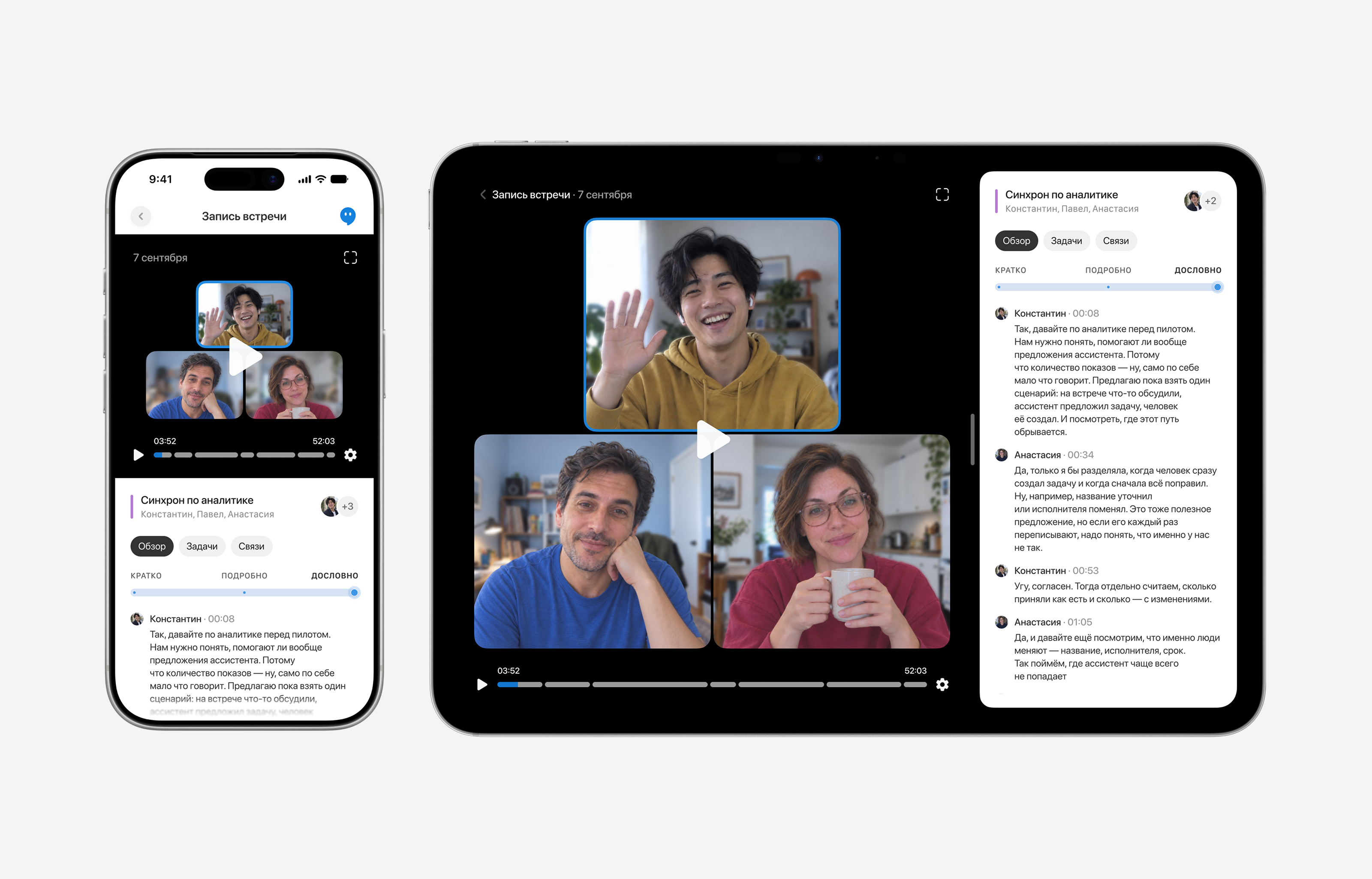The height and width of the screenshot is (879, 1372).
Task: Click the 9:41 clock in the phone status bar
Action: [x=160, y=179]
